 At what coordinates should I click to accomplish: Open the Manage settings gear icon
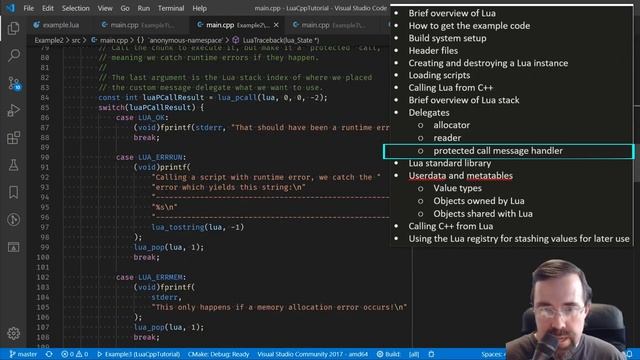[x=13, y=333]
